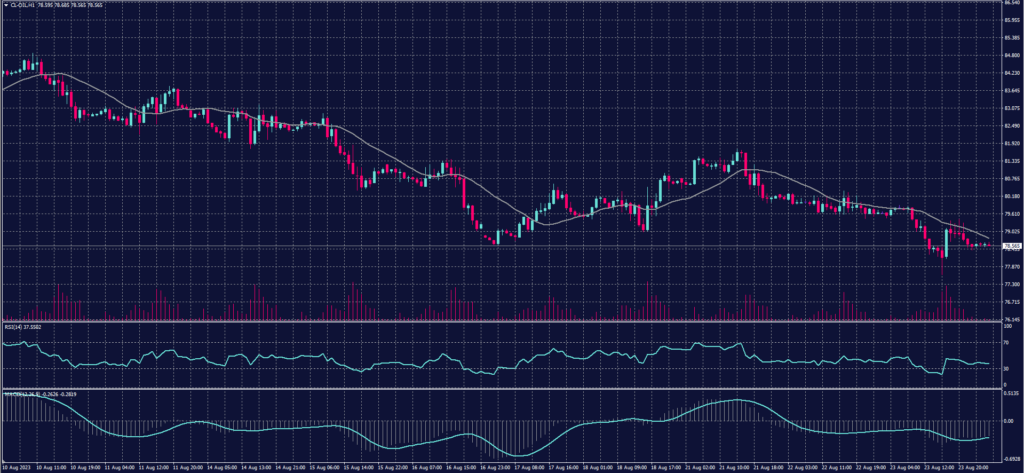Click the current price tag 78.565
Viewport: 1024px width, 473px height.
click(1012, 245)
